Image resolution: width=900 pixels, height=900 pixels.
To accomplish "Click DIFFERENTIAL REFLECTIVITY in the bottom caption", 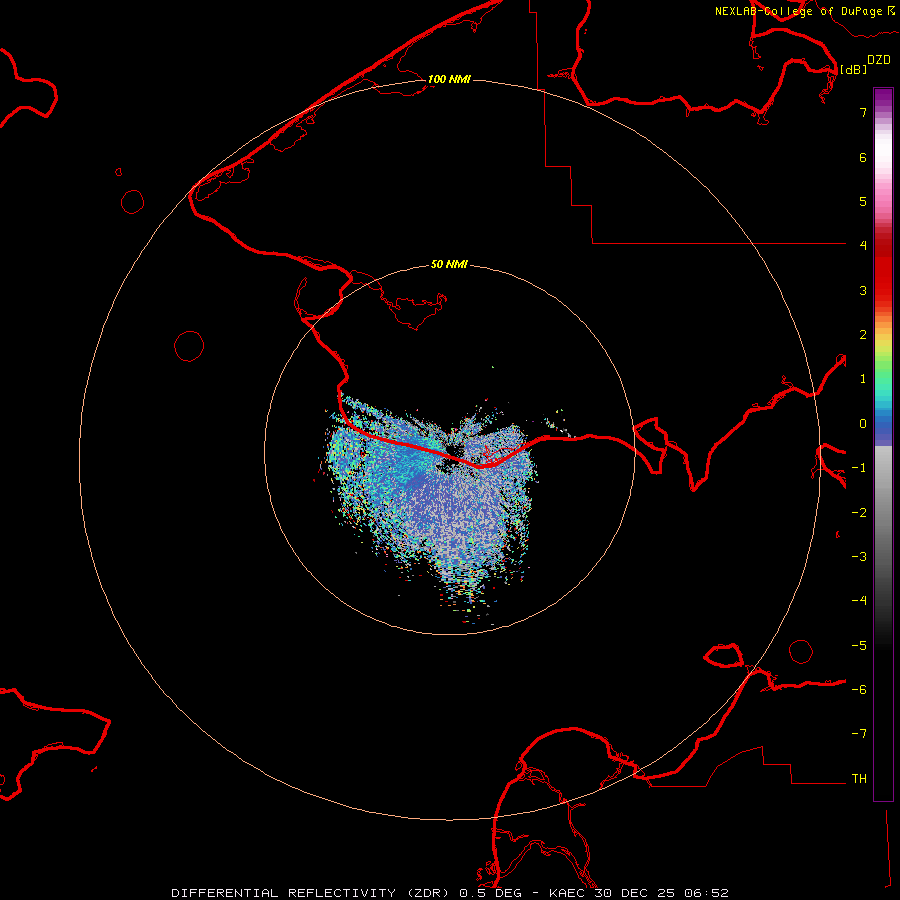I will click(284, 893).
